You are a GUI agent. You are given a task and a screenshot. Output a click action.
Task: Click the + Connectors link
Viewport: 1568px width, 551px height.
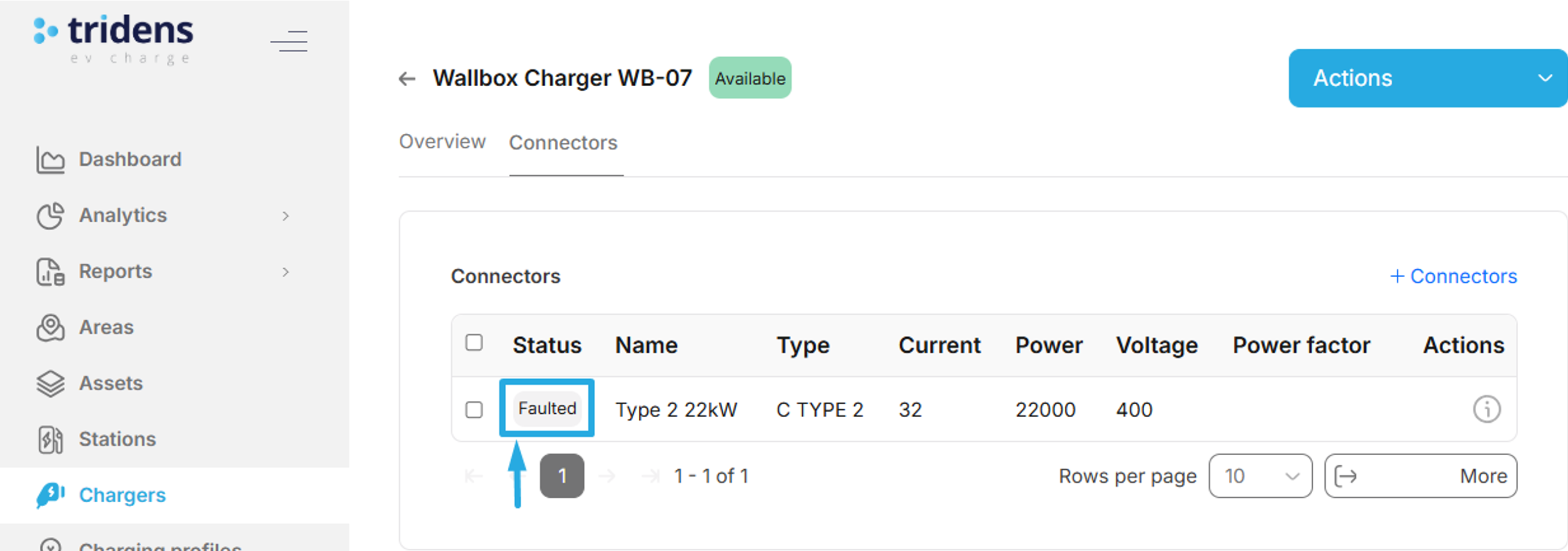(1453, 276)
